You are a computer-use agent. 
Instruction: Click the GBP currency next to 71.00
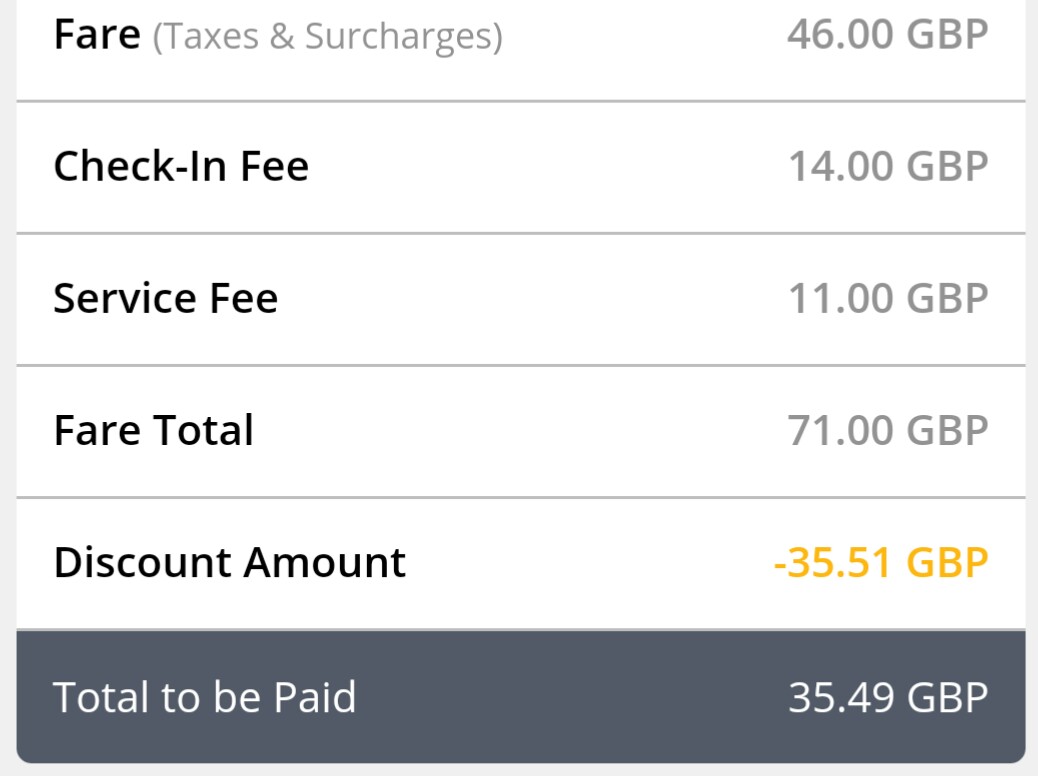[x=947, y=431]
